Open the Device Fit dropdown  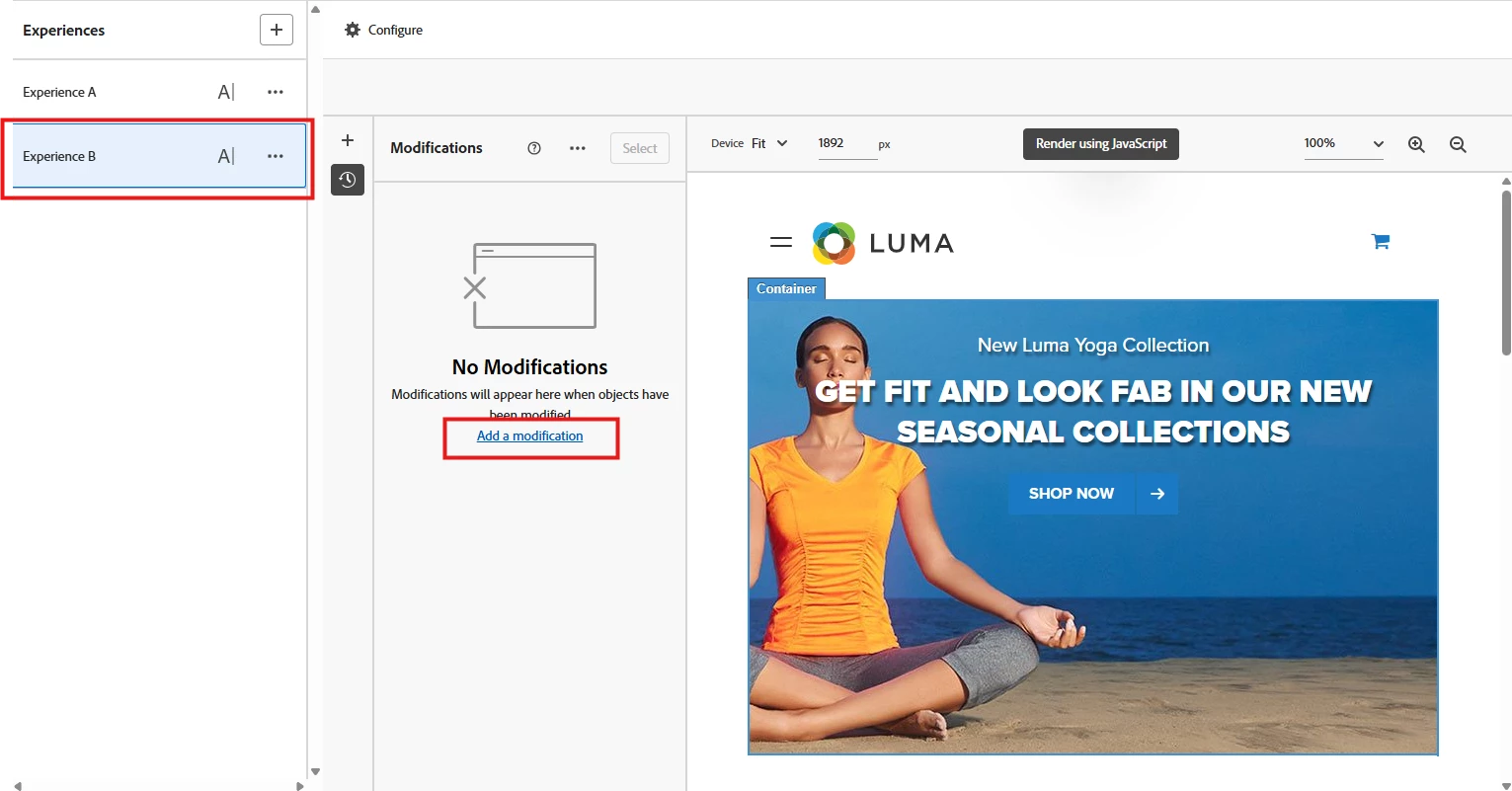click(x=769, y=143)
